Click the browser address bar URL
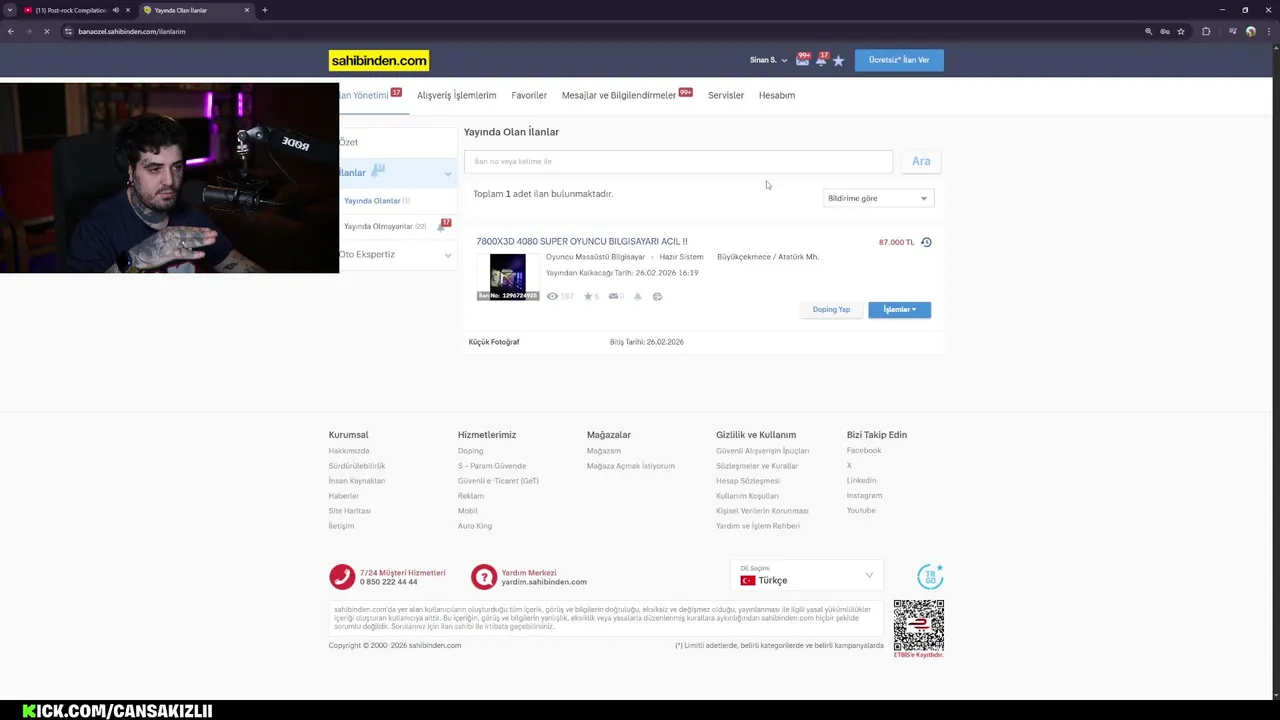The height and width of the screenshot is (720, 1280). click(132, 31)
